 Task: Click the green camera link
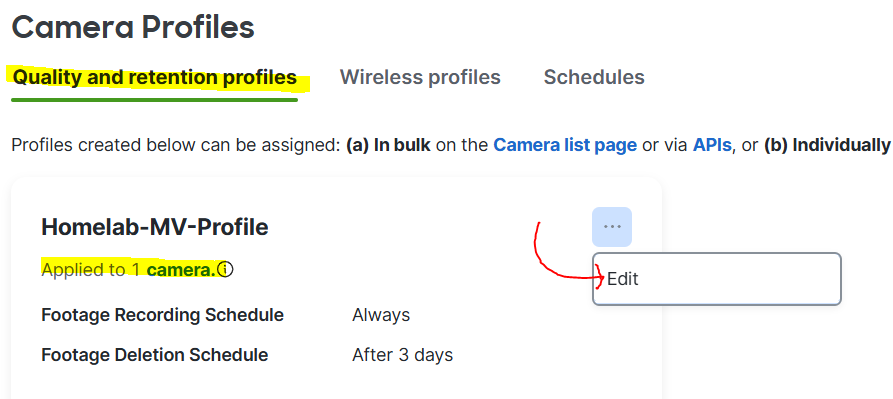point(181,269)
